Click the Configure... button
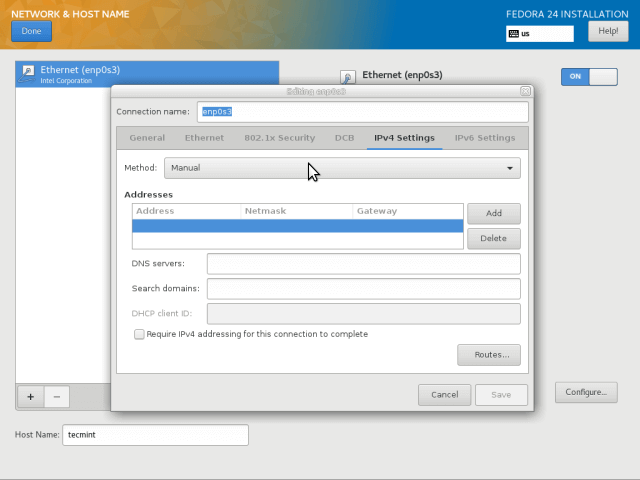Screen dimensions: 640x480 tap(586, 392)
